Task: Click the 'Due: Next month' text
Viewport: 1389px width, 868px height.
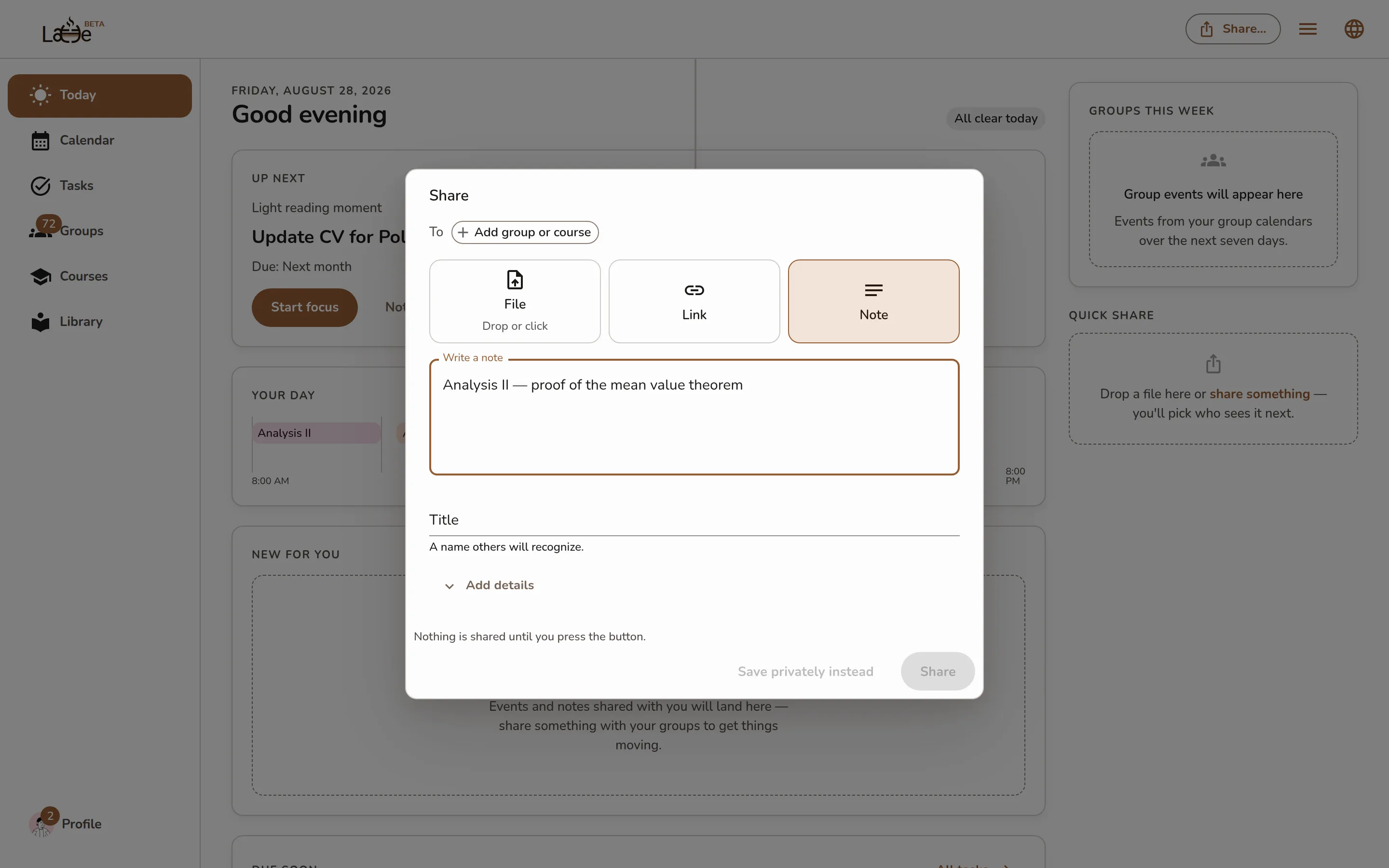Action: [301, 267]
